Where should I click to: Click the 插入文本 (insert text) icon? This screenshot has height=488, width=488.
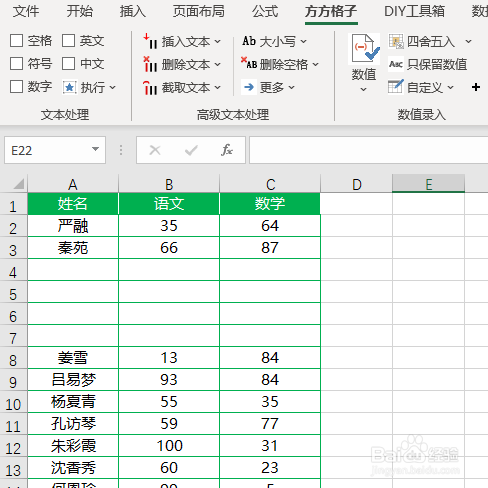tap(150, 41)
